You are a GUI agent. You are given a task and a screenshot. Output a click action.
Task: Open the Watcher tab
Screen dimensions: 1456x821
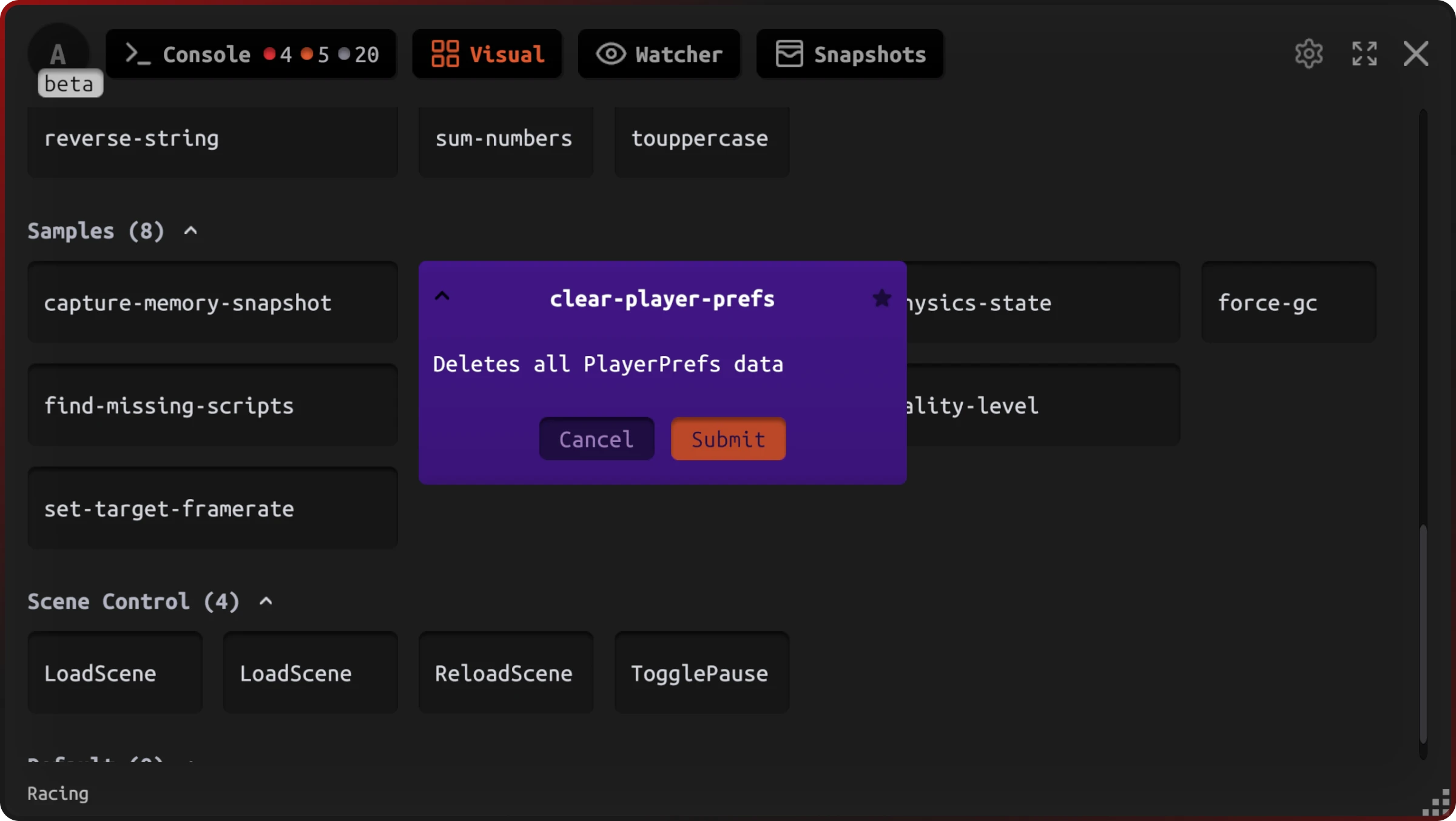[x=659, y=54]
